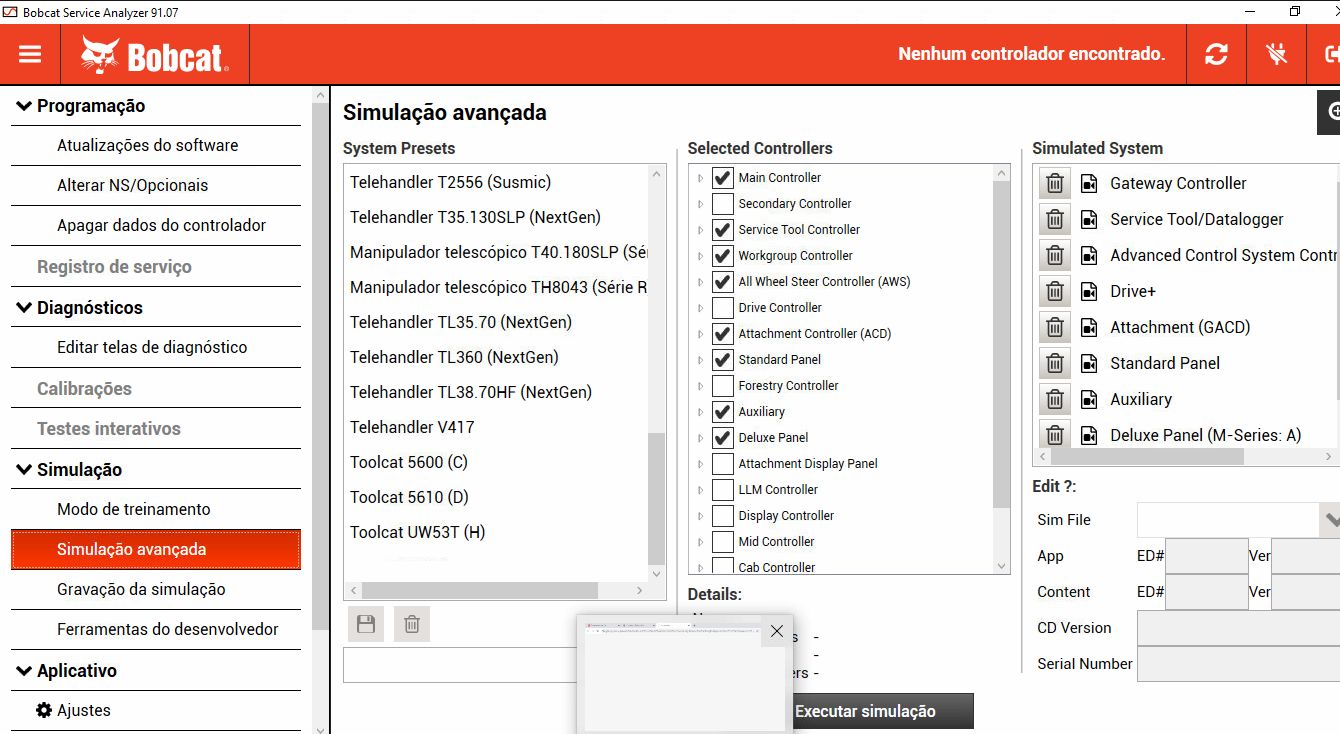Toggle All Wheel Steer Controller checkbox
This screenshot has width=1340, height=734.
click(723, 282)
